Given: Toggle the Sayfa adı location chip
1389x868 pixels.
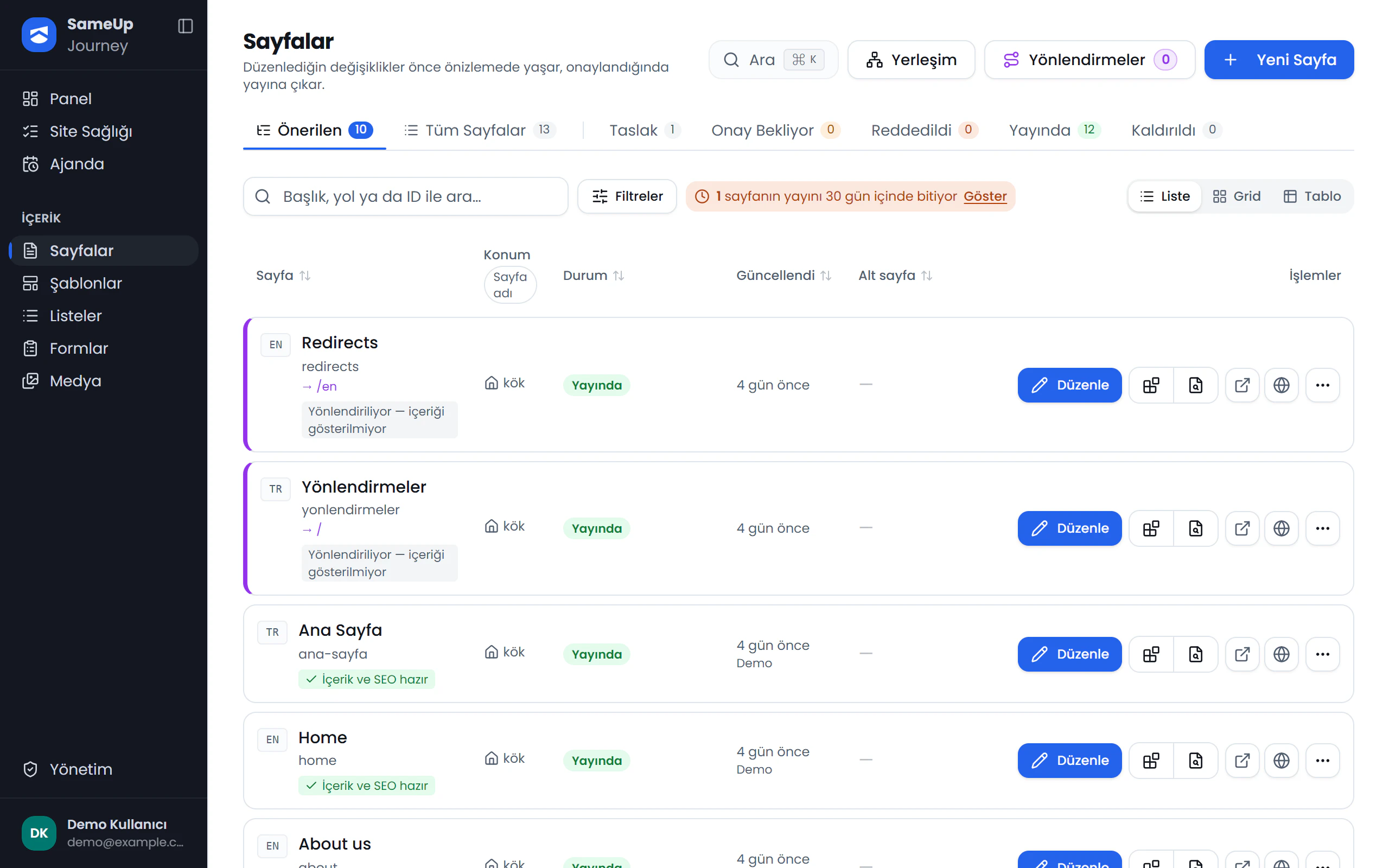Looking at the screenshot, I should [x=509, y=285].
